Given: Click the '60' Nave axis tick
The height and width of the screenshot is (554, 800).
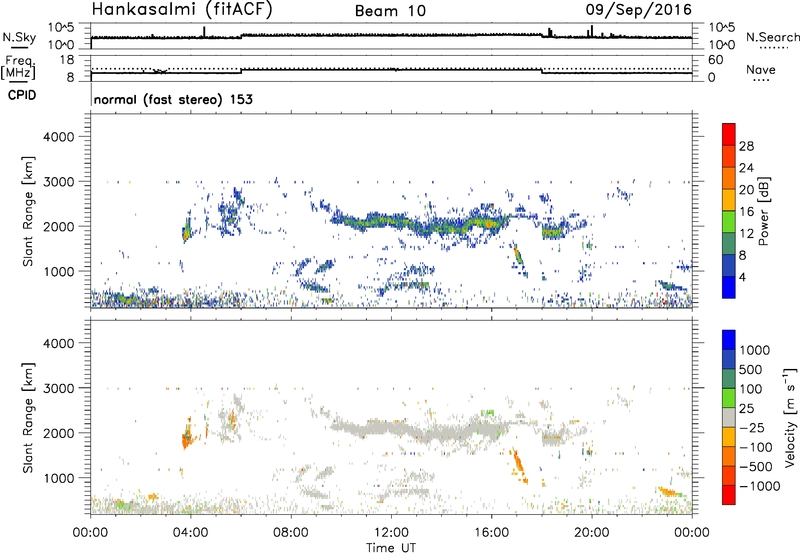Looking at the screenshot, I should click(x=715, y=60).
